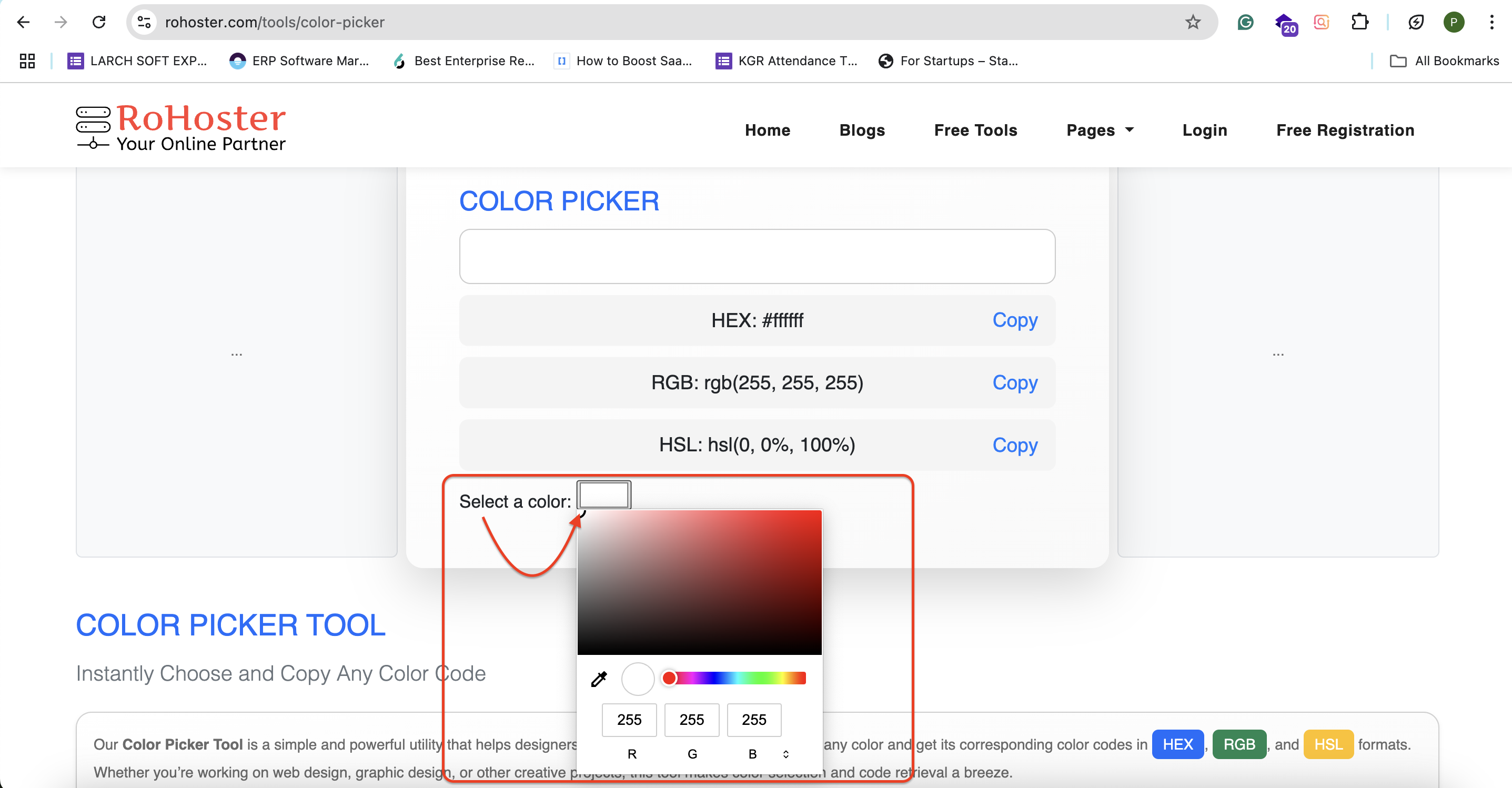
Task: Copy the HEX color value
Action: tap(1014, 320)
